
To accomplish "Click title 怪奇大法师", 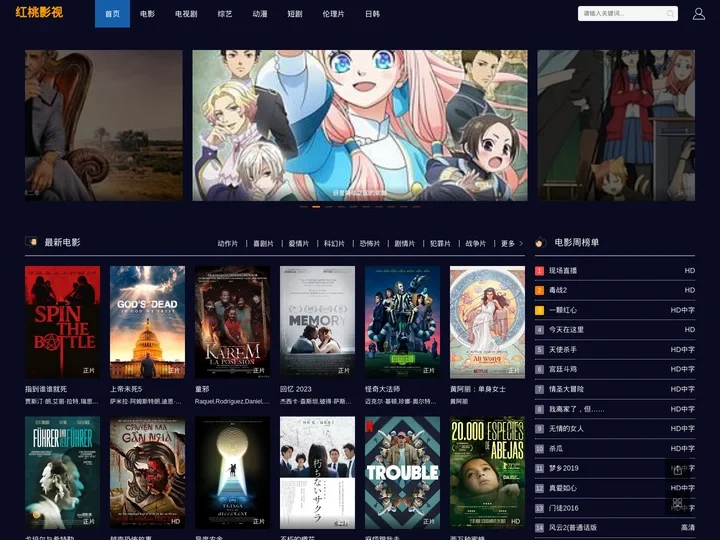I will point(382,389).
